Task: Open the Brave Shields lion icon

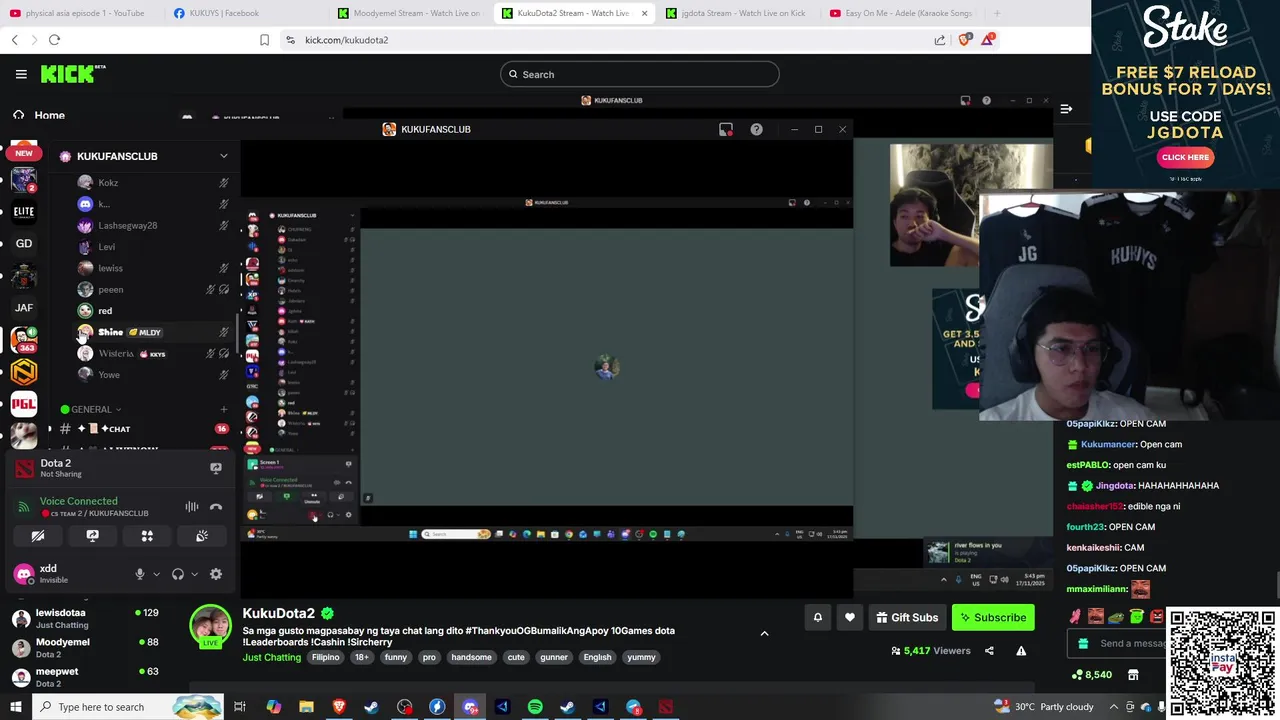Action: point(964,40)
